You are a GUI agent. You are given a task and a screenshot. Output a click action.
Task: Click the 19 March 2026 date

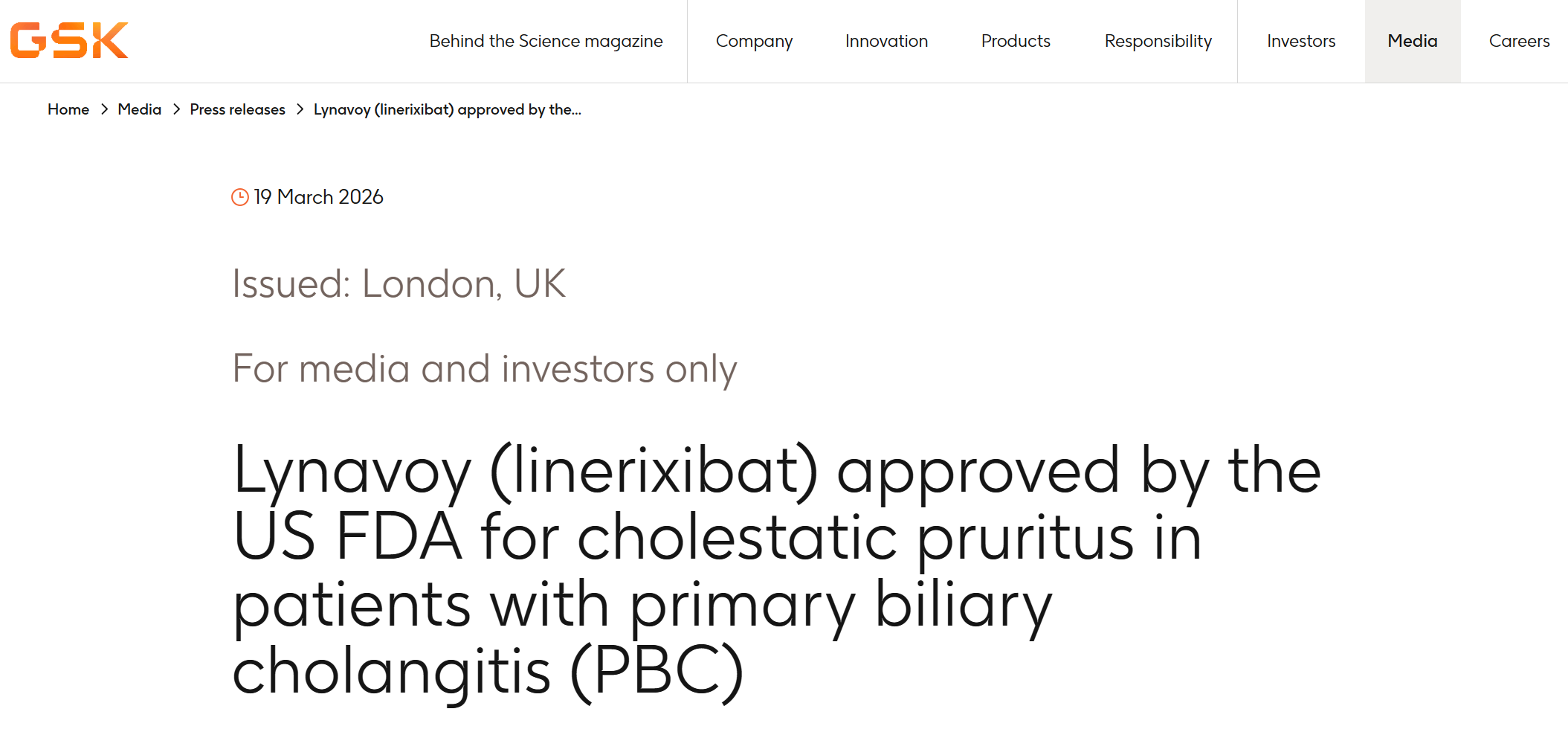click(x=318, y=197)
